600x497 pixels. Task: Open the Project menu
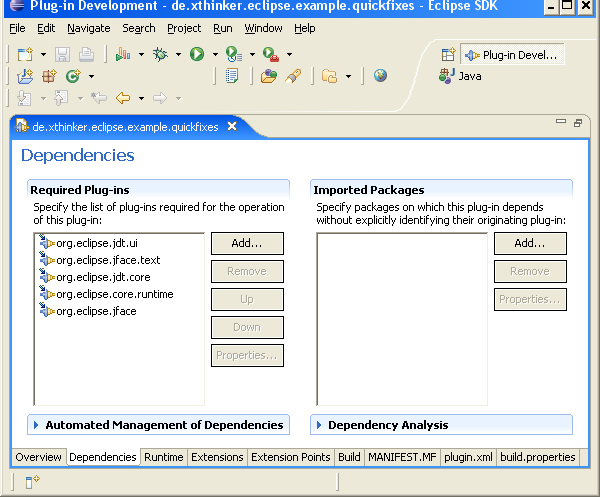(184, 28)
